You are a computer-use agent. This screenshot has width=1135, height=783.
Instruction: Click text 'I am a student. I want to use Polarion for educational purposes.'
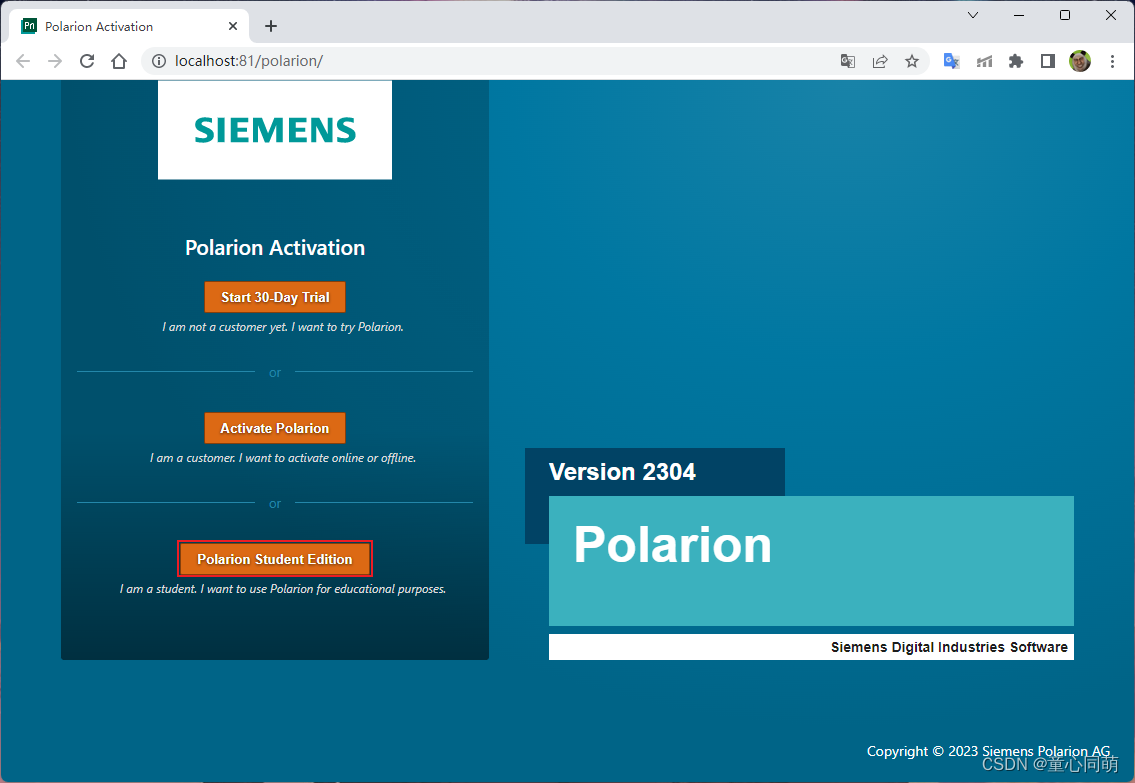(282, 589)
